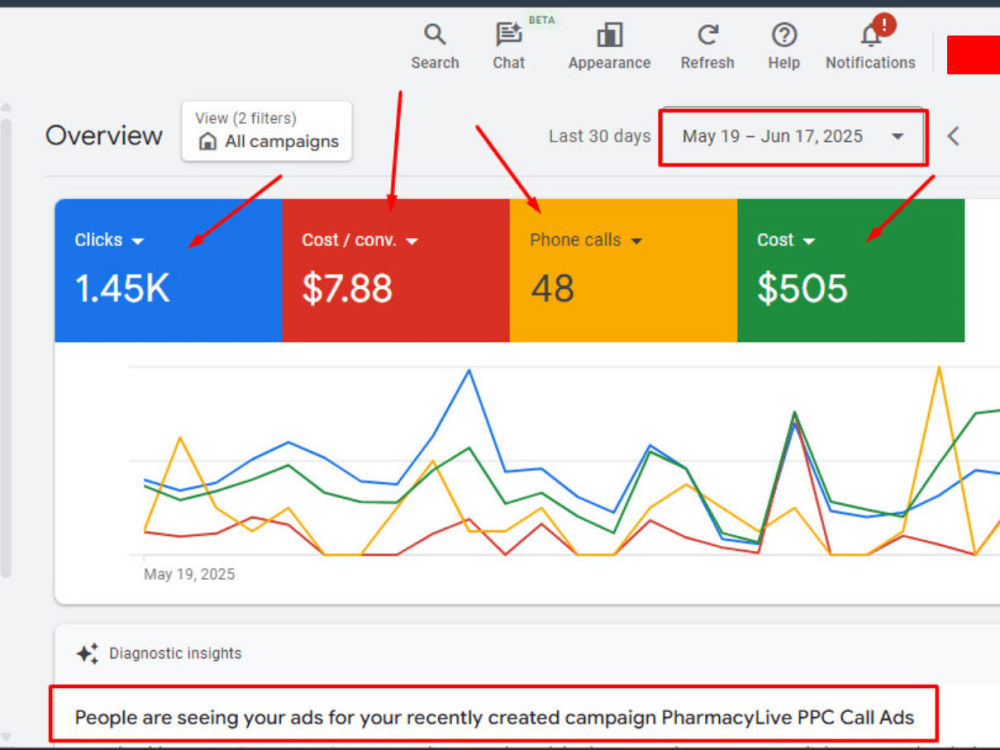Select the green $505 cost scorecard
Screen dimensions: 1000x750
pos(851,270)
